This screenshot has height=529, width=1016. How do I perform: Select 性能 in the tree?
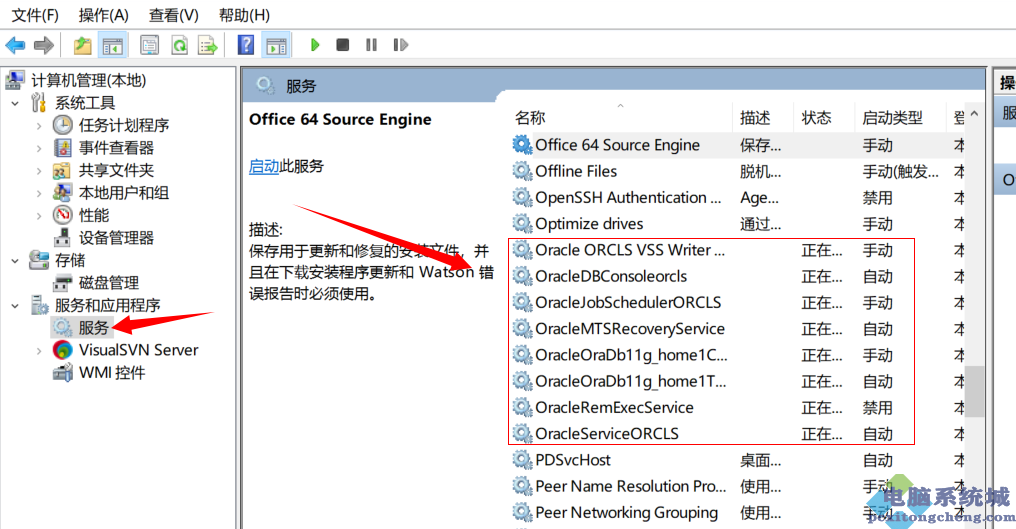[x=94, y=215]
